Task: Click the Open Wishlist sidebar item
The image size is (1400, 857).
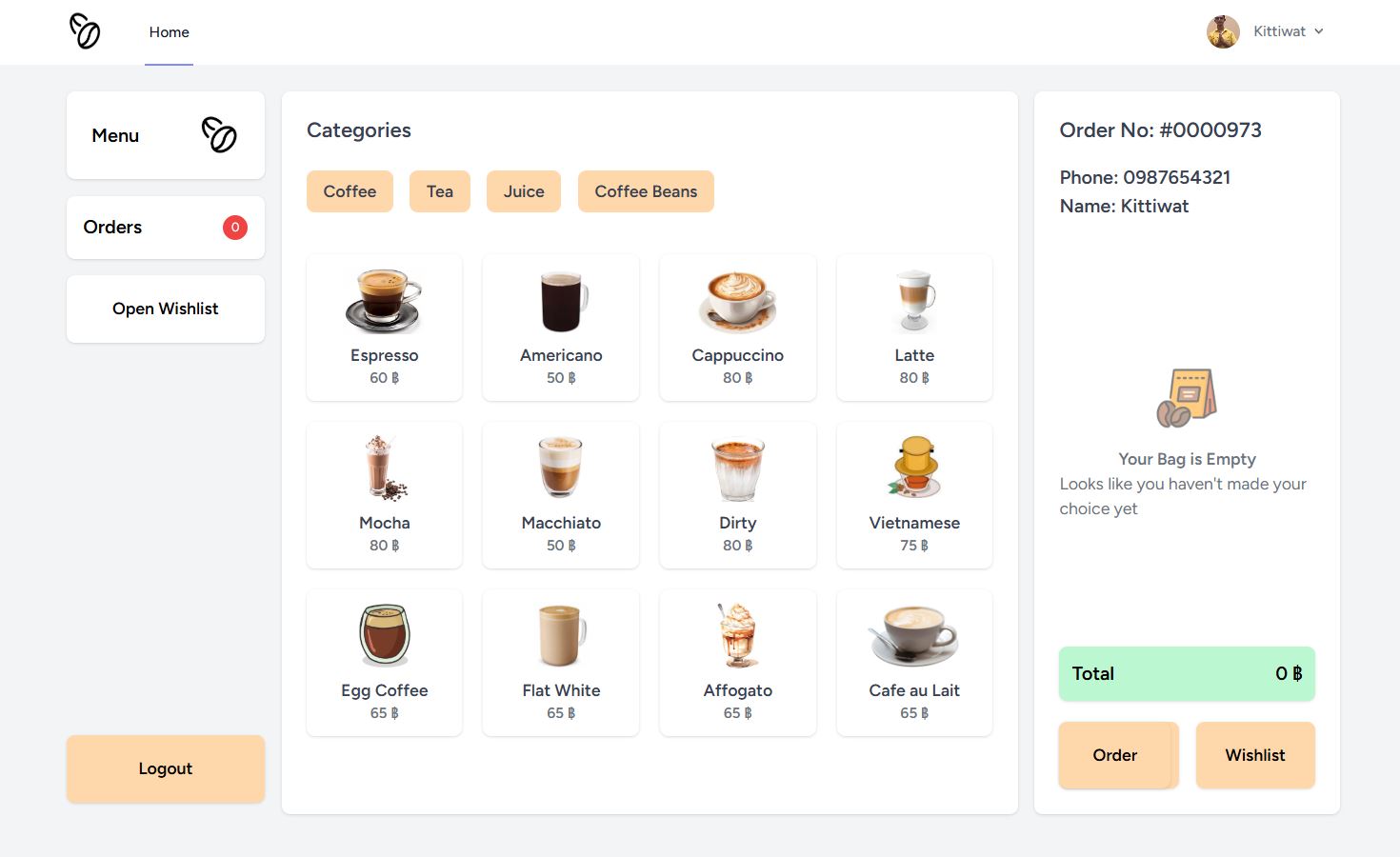Action: click(x=165, y=309)
